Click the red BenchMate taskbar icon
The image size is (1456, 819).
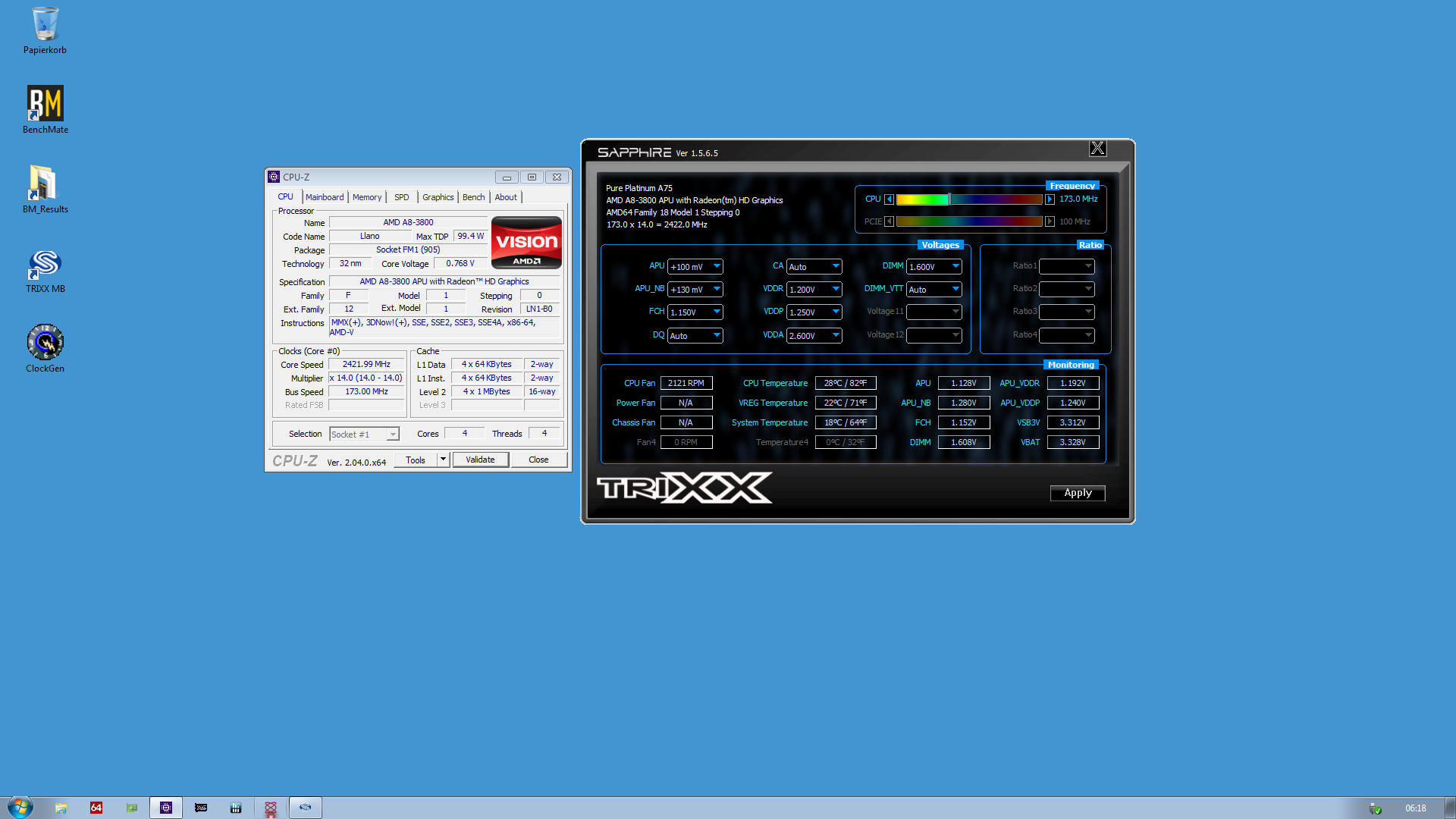[271, 808]
